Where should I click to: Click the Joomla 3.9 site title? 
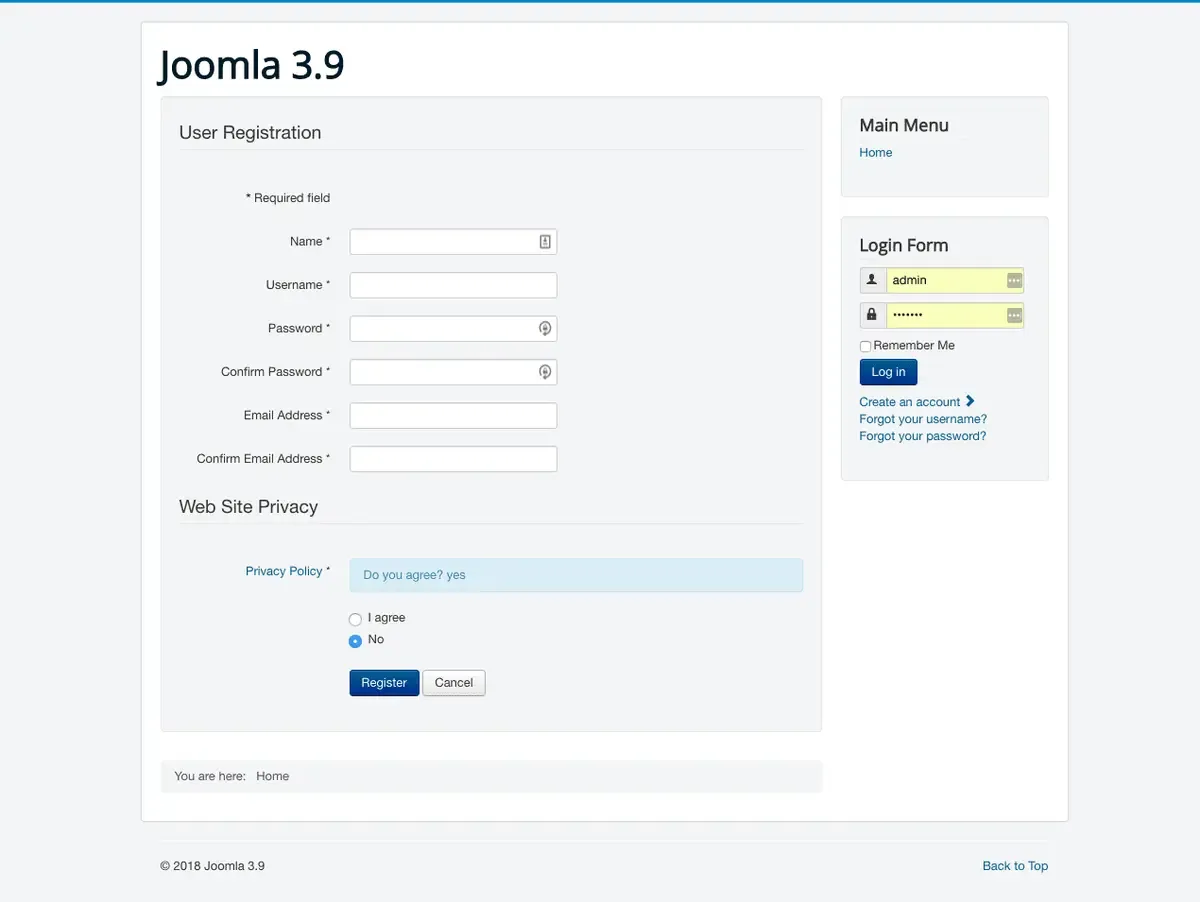tap(251, 65)
